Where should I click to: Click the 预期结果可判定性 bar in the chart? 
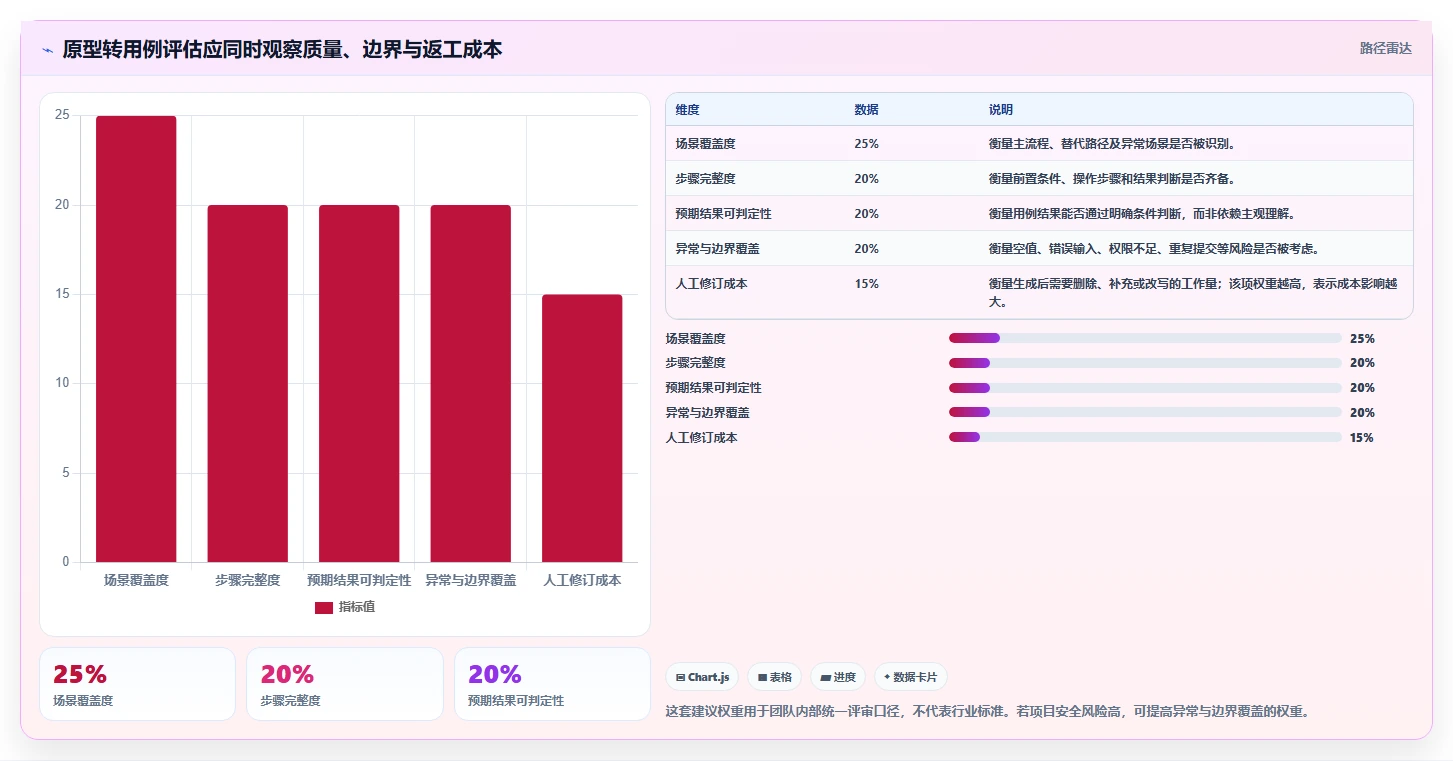pos(359,384)
